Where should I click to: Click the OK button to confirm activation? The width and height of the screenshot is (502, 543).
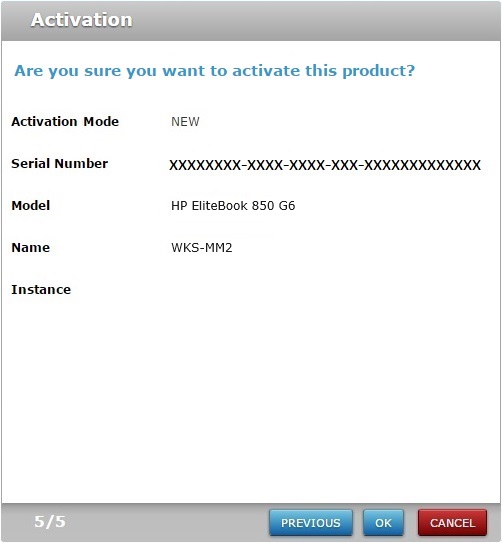tap(383, 522)
